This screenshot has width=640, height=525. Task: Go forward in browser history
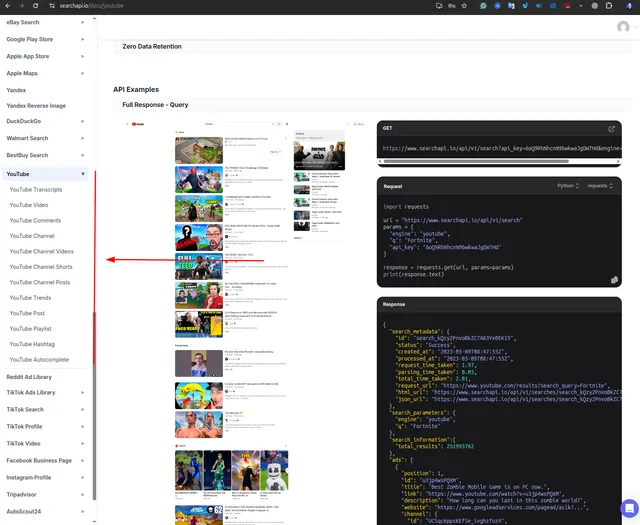click(21, 6)
